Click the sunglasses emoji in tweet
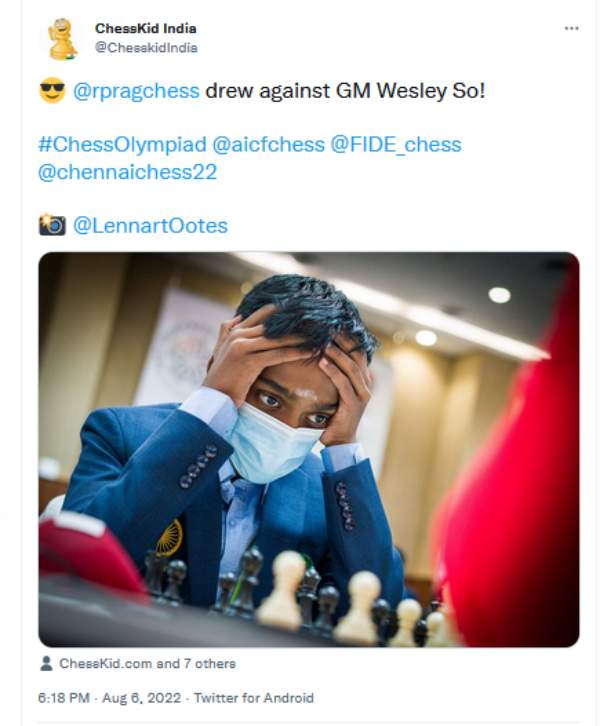600x726 pixels. (x=52, y=90)
